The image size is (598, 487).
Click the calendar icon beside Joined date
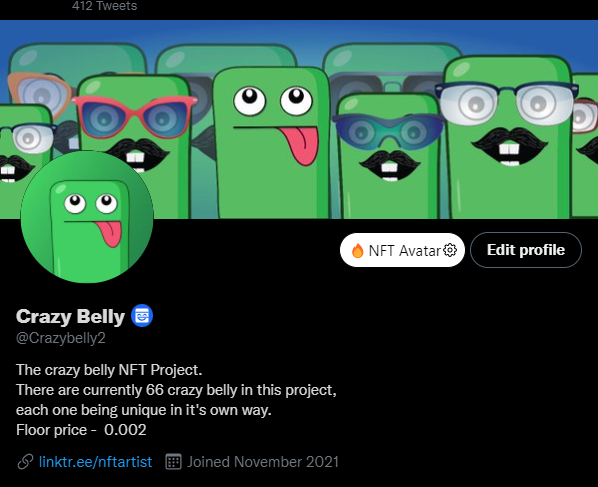(x=173, y=462)
